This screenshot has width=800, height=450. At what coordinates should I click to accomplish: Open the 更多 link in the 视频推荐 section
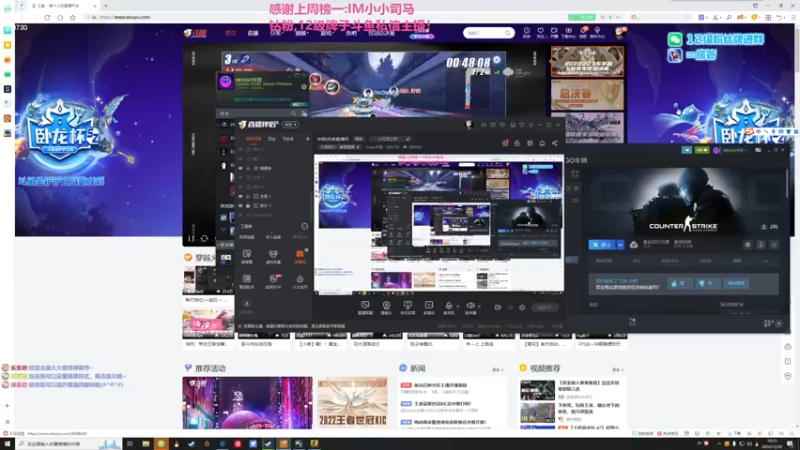pos(617,369)
